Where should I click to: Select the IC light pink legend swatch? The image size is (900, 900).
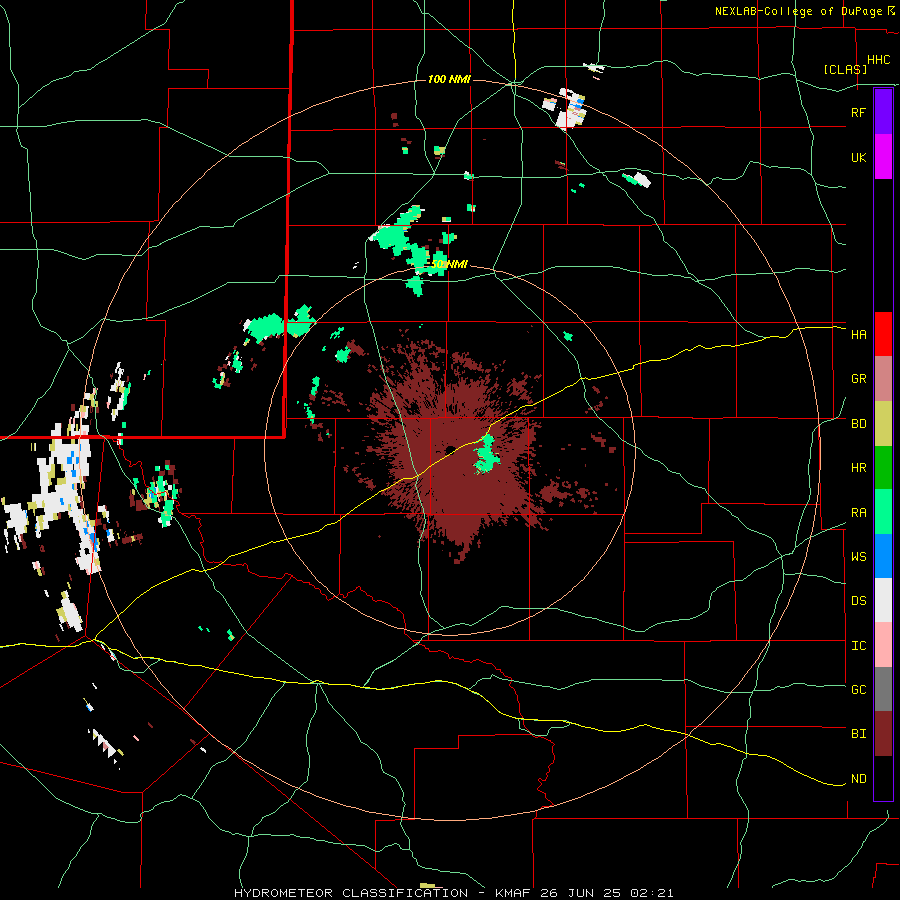(x=883, y=645)
